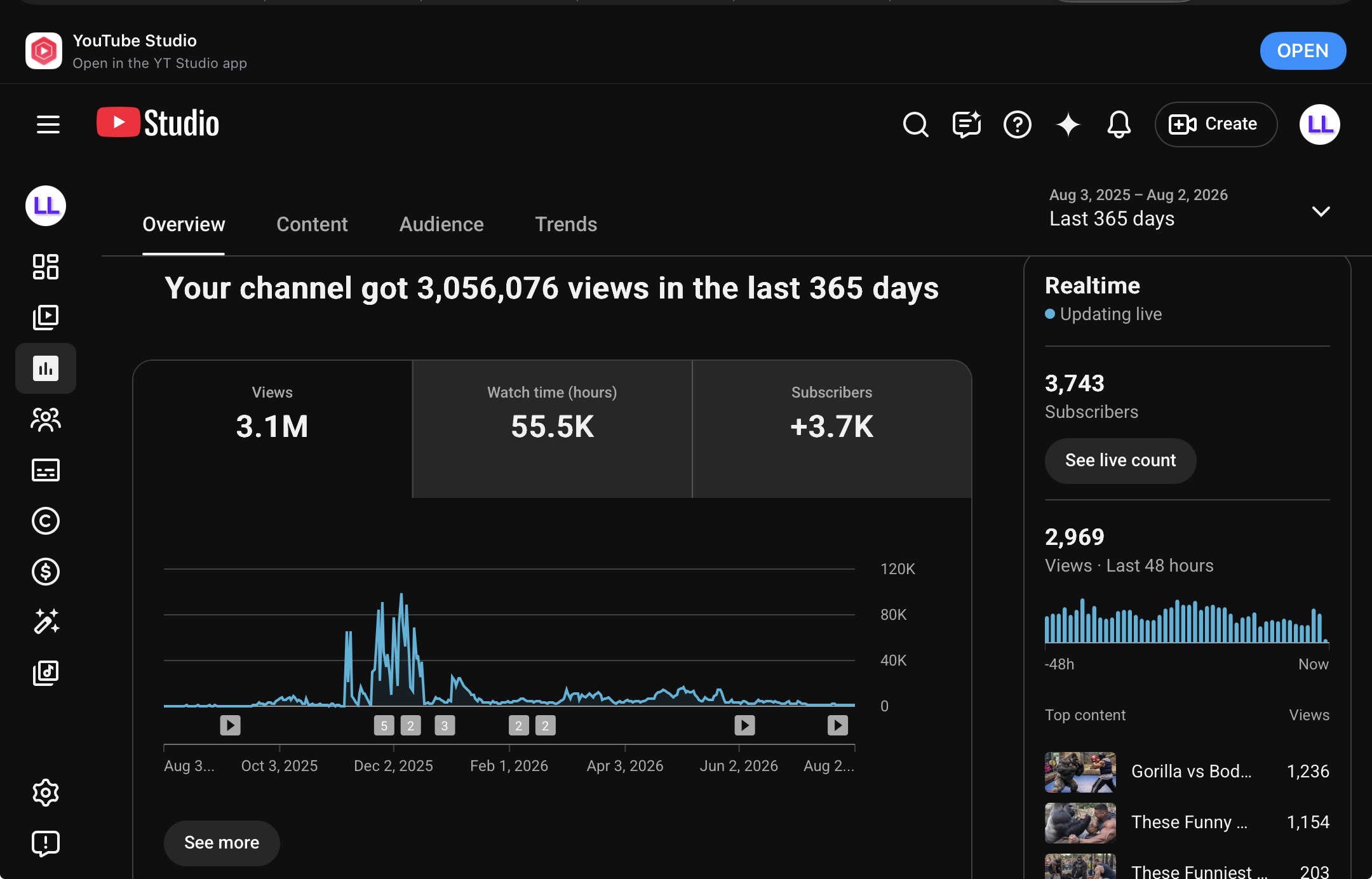The image size is (1372, 879).
Task: Switch to the Trends tab
Action: 566,224
